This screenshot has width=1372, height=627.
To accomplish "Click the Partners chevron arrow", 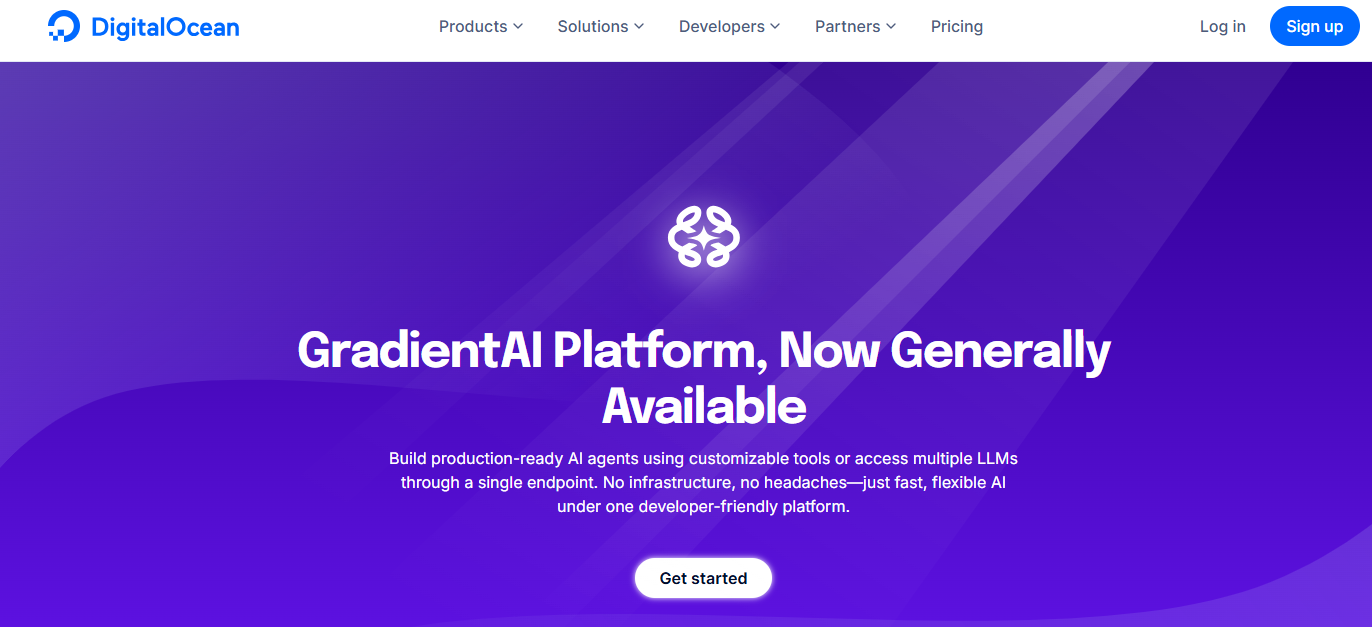I will click(890, 27).
